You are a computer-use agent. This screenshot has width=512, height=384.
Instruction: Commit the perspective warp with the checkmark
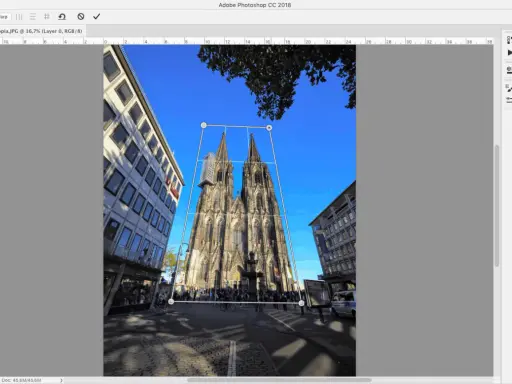click(x=97, y=16)
